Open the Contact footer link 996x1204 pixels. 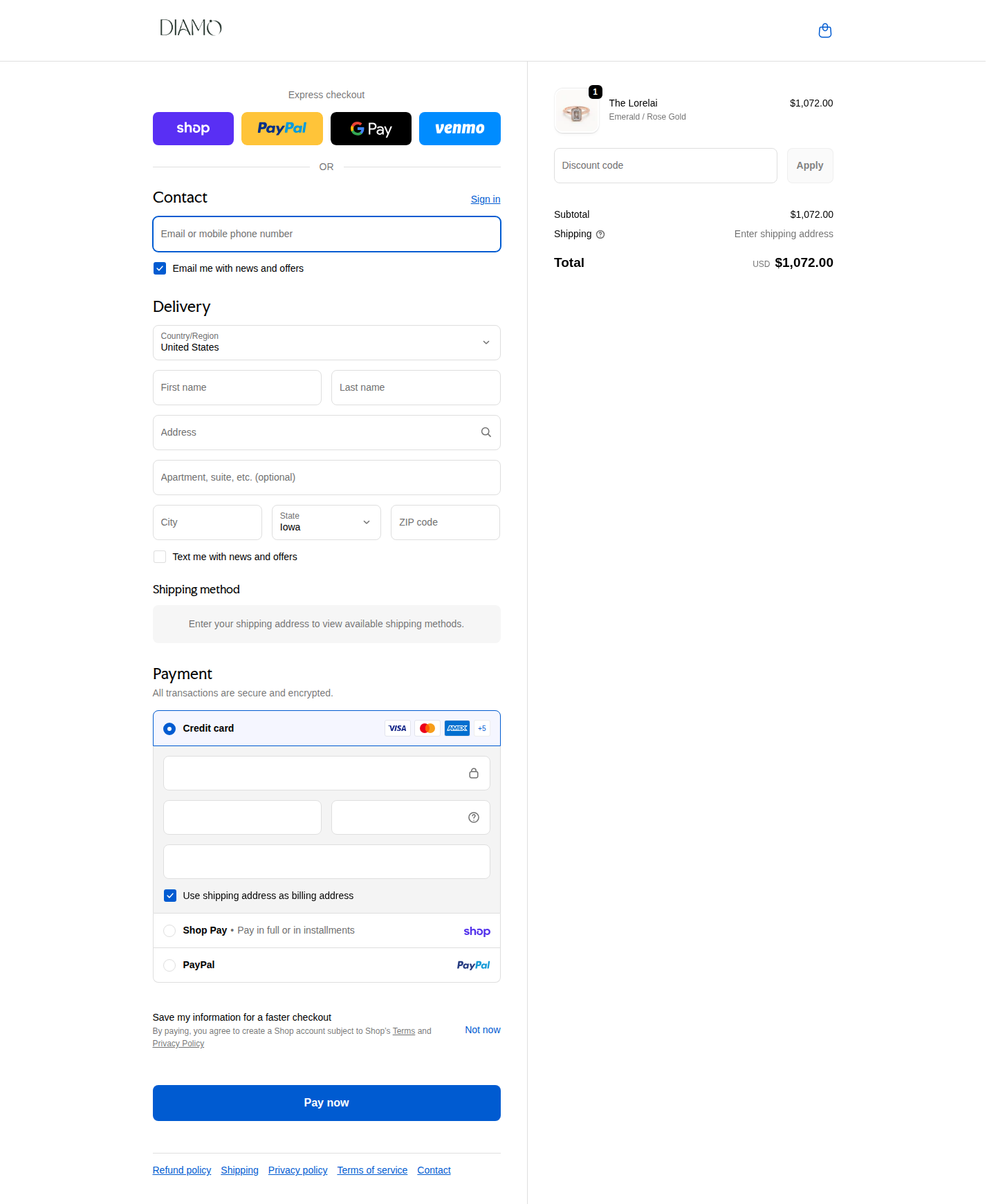pyautogui.click(x=434, y=1170)
